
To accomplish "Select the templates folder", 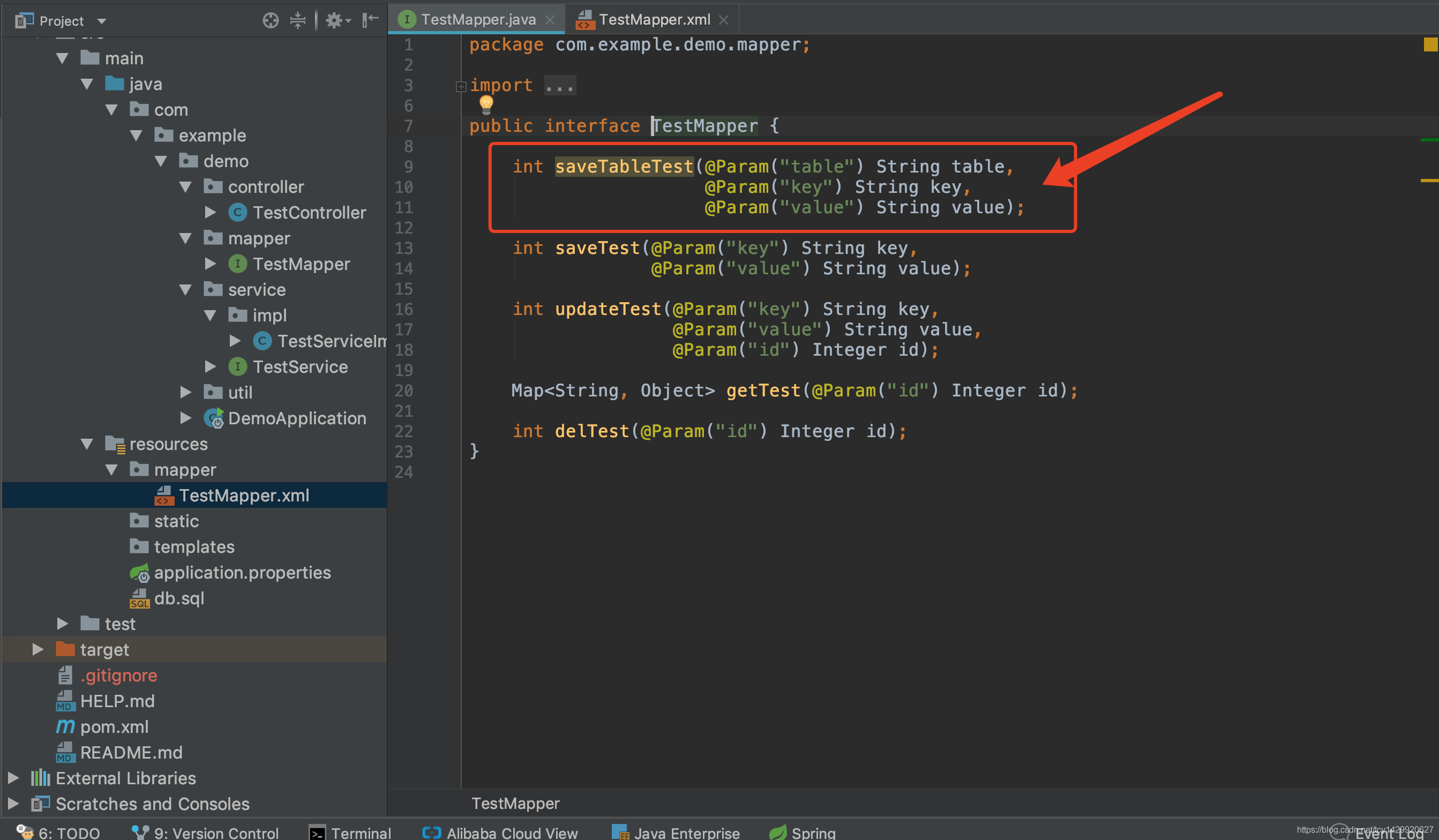I will (x=182, y=546).
